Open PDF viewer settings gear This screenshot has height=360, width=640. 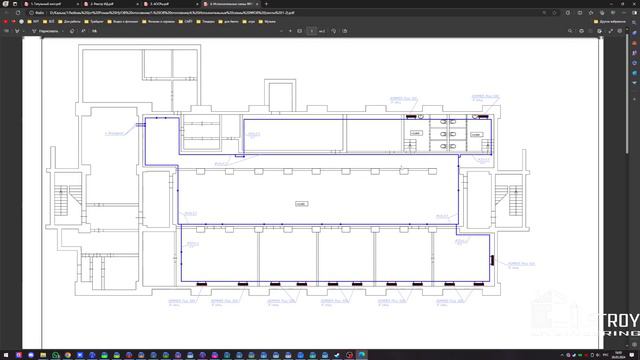(620, 31)
